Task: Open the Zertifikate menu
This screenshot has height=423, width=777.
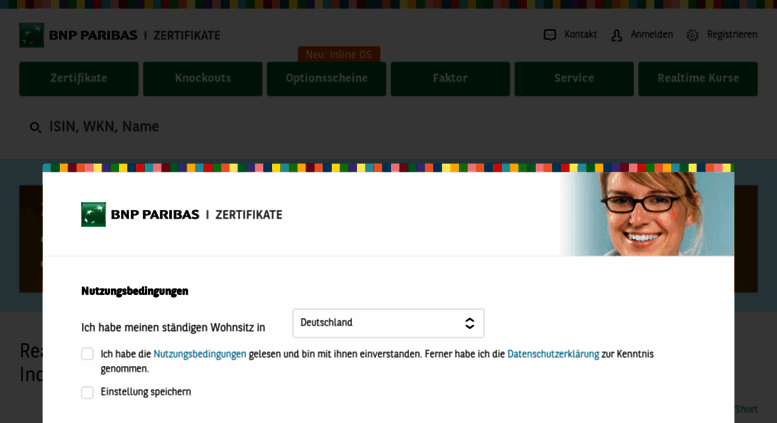Action: click(79, 79)
